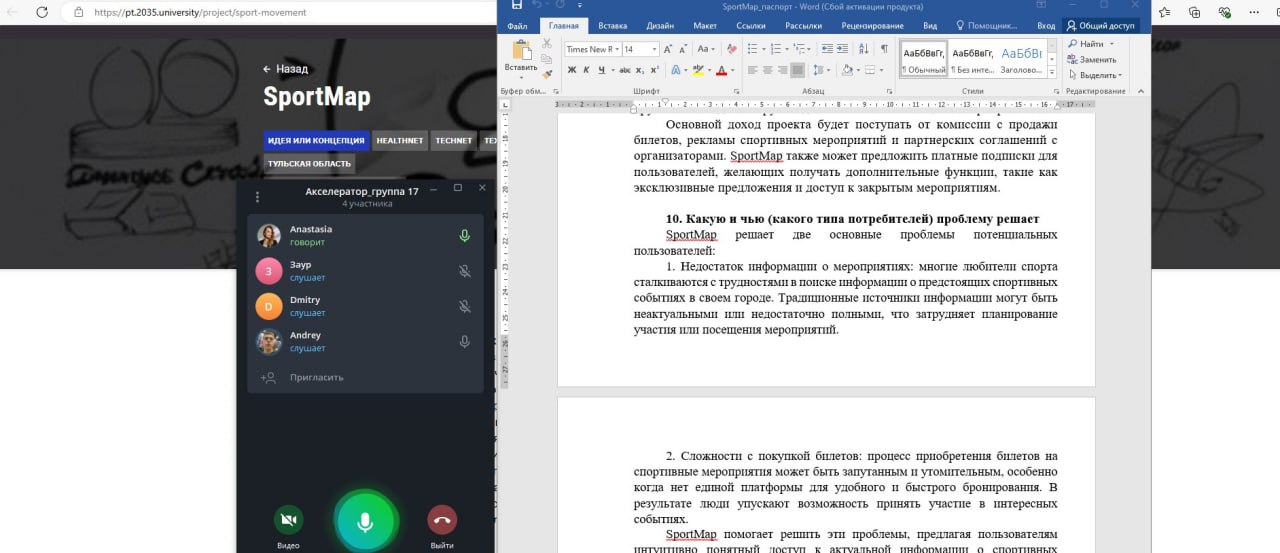The image size is (1280, 553).
Task: Toggle bold Ж formatting
Action: (572, 70)
